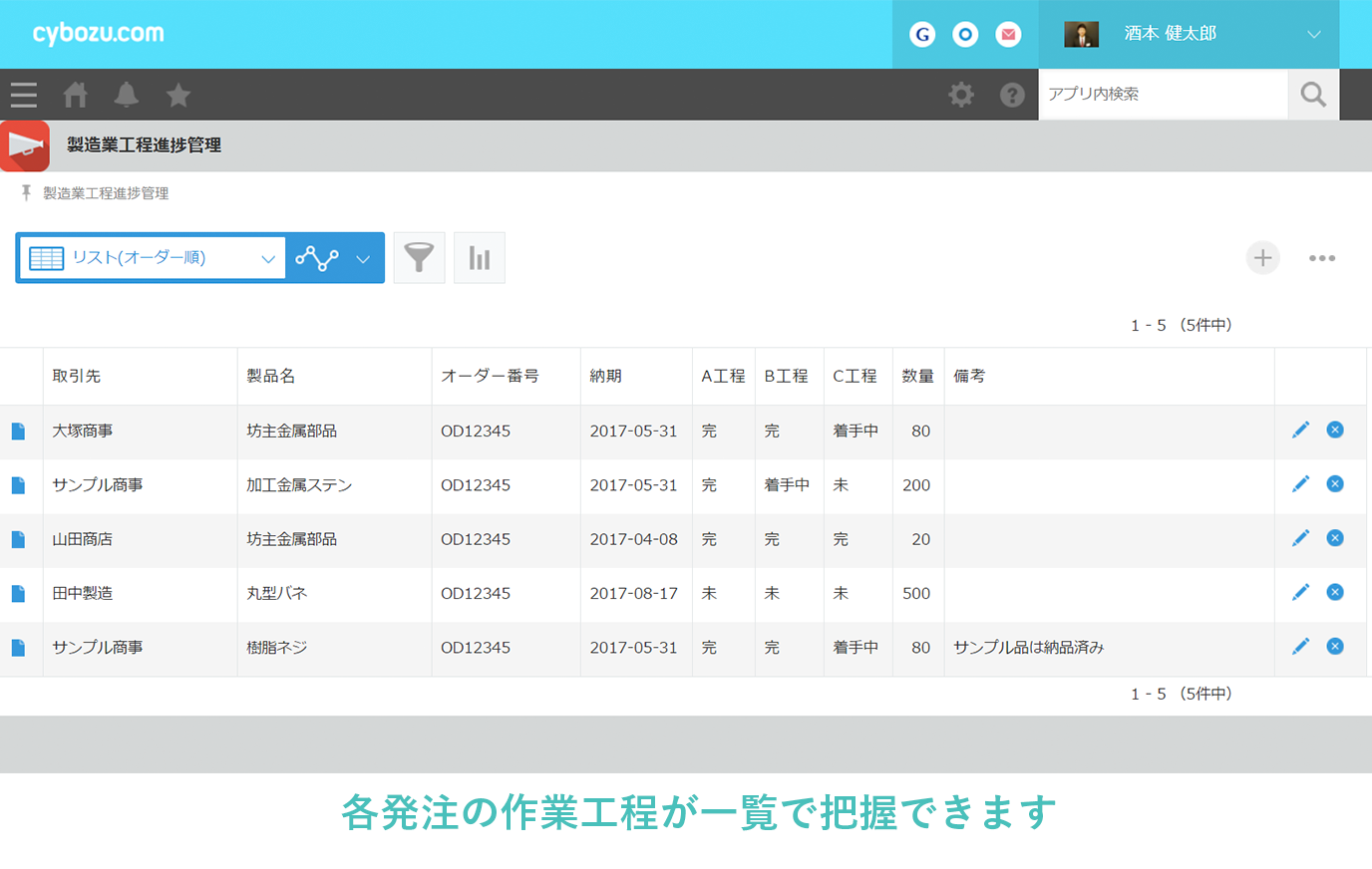Screen dimensions: 1372x869
Task: Click the red megaphone app icon
Action: [25, 145]
